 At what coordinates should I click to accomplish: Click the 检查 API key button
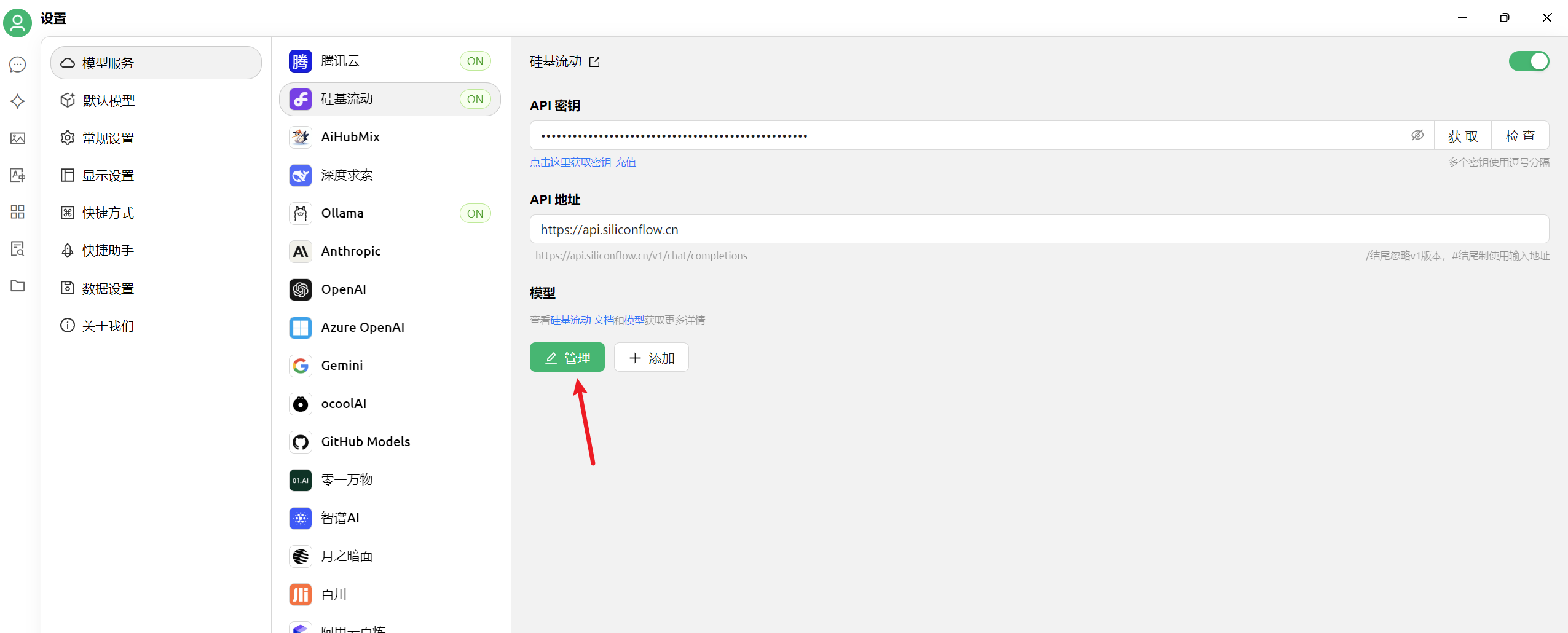tap(1520, 136)
